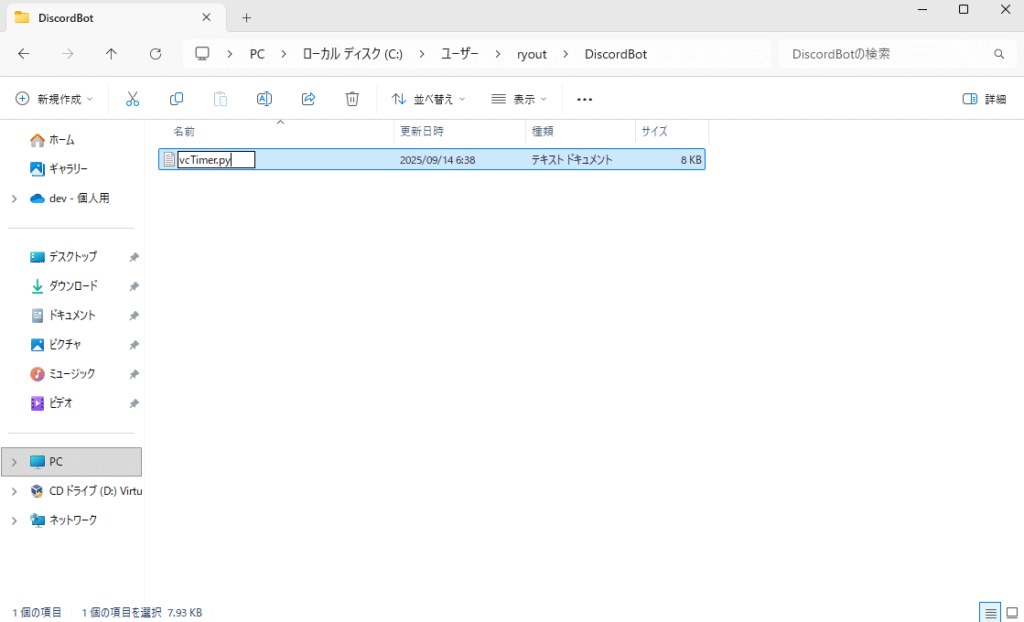
Task: Open the 表示 view dropdown
Action: tap(520, 99)
